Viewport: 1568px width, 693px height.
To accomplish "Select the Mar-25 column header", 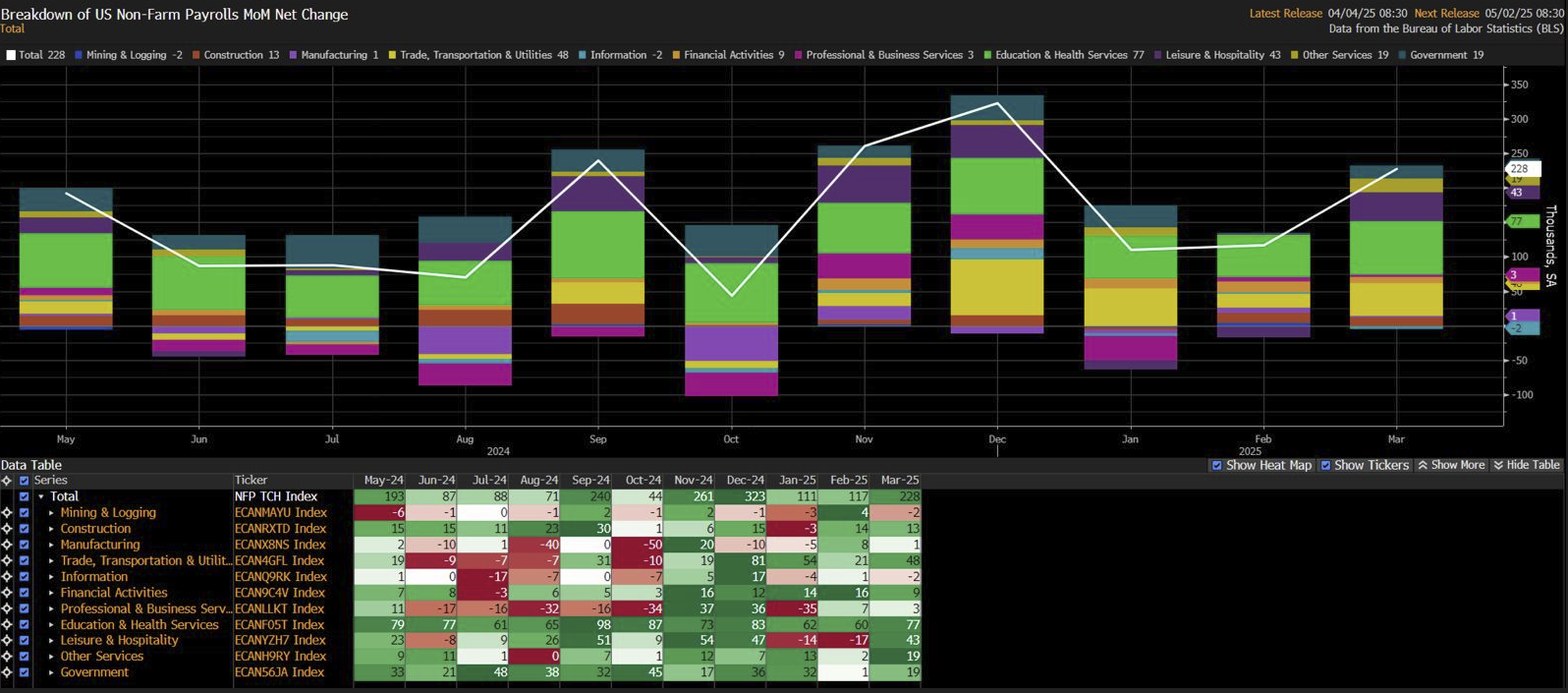I will tap(900, 481).
